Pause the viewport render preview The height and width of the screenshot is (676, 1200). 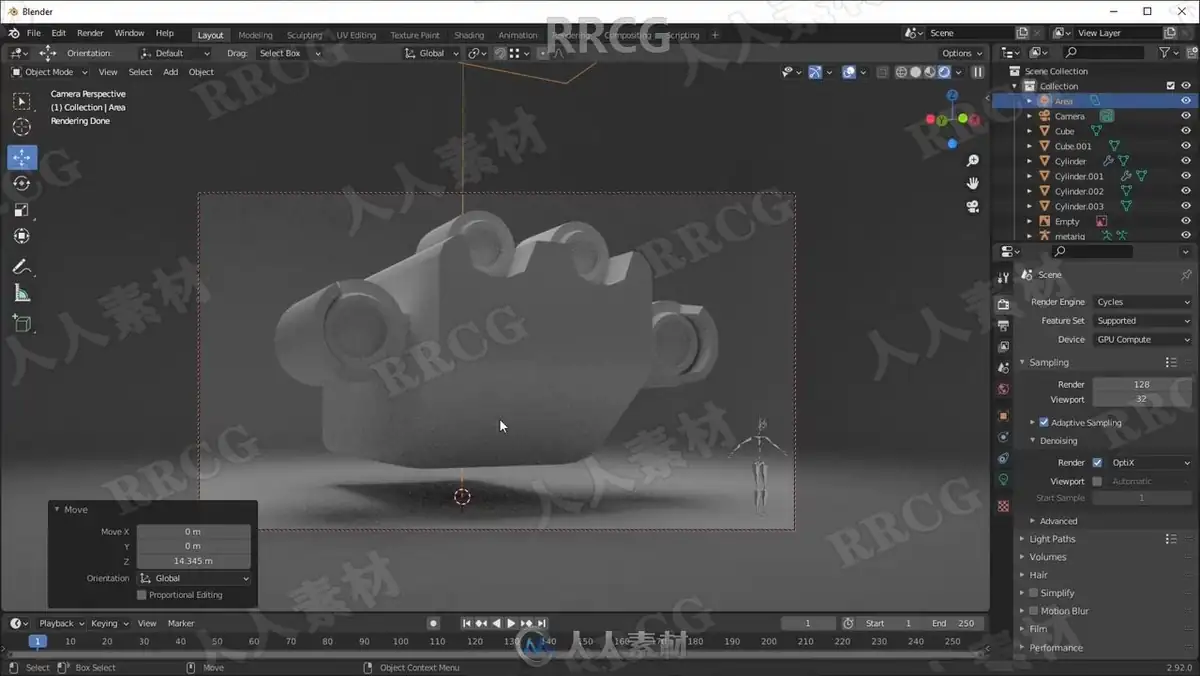pyautogui.click(x=978, y=72)
